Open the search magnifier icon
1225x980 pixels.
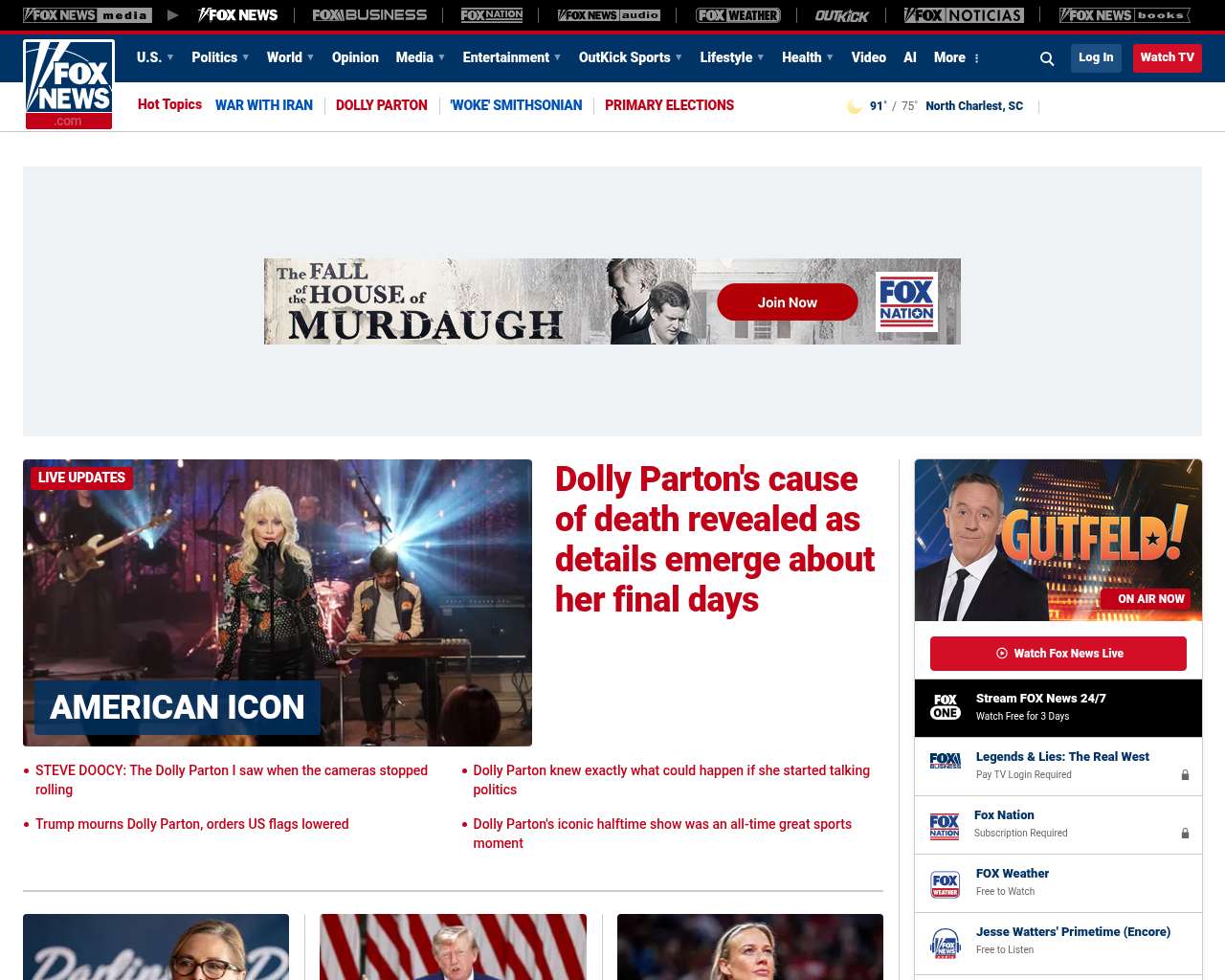click(x=1047, y=58)
